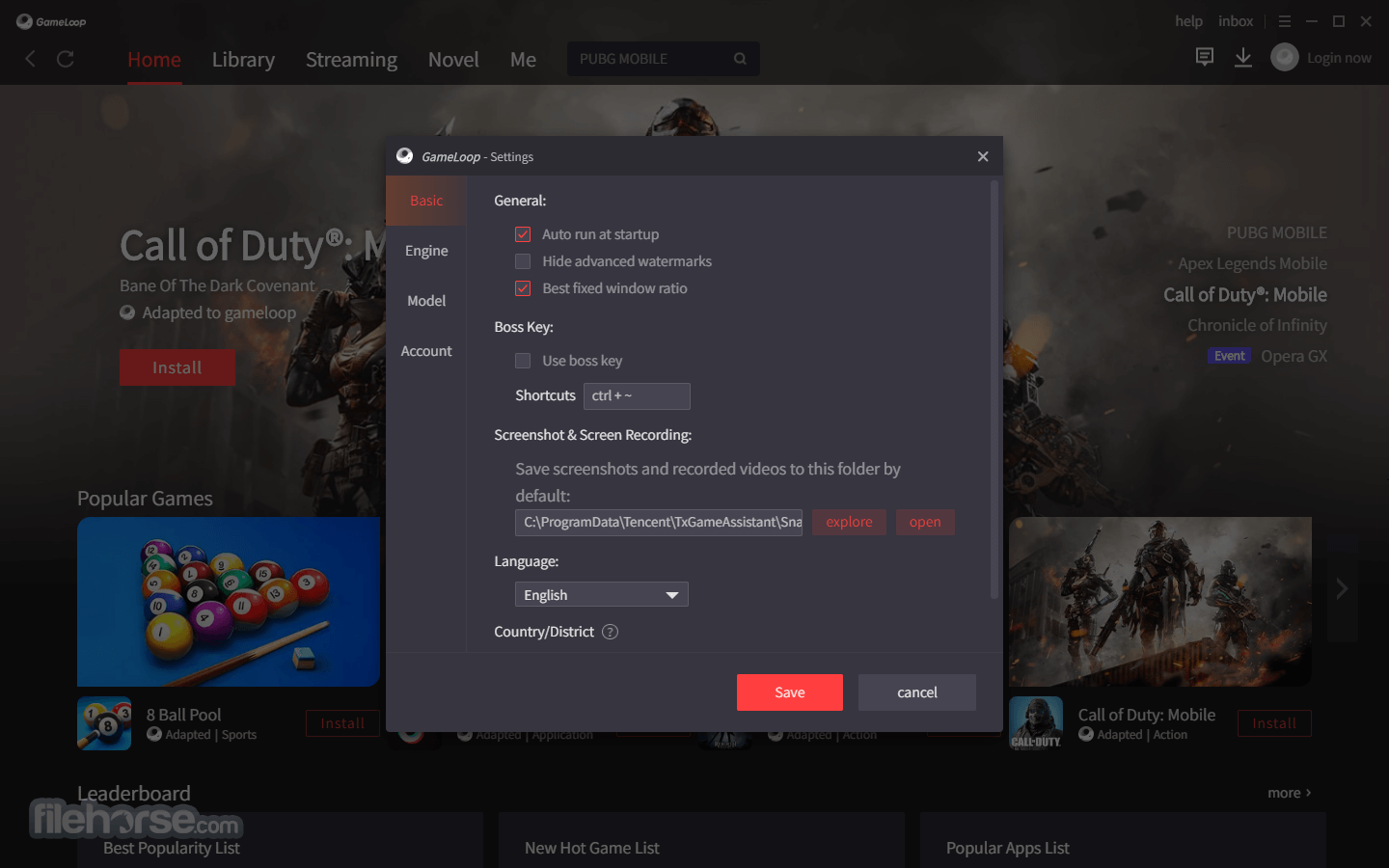The height and width of the screenshot is (868, 1389).
Task: Click the 8 Ball Pool app icon
Action: [104, 723]
